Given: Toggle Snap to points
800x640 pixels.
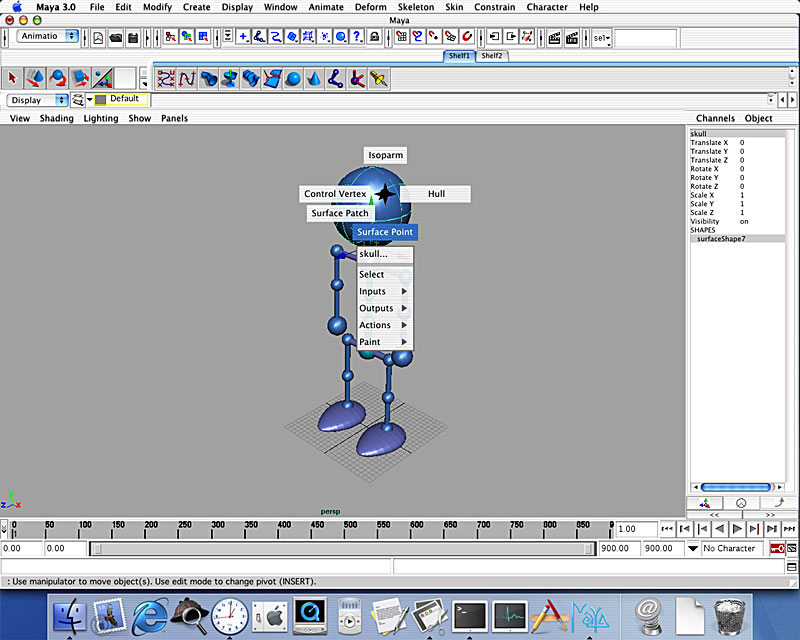Looking at the screenshot, I should coord(434,37).
